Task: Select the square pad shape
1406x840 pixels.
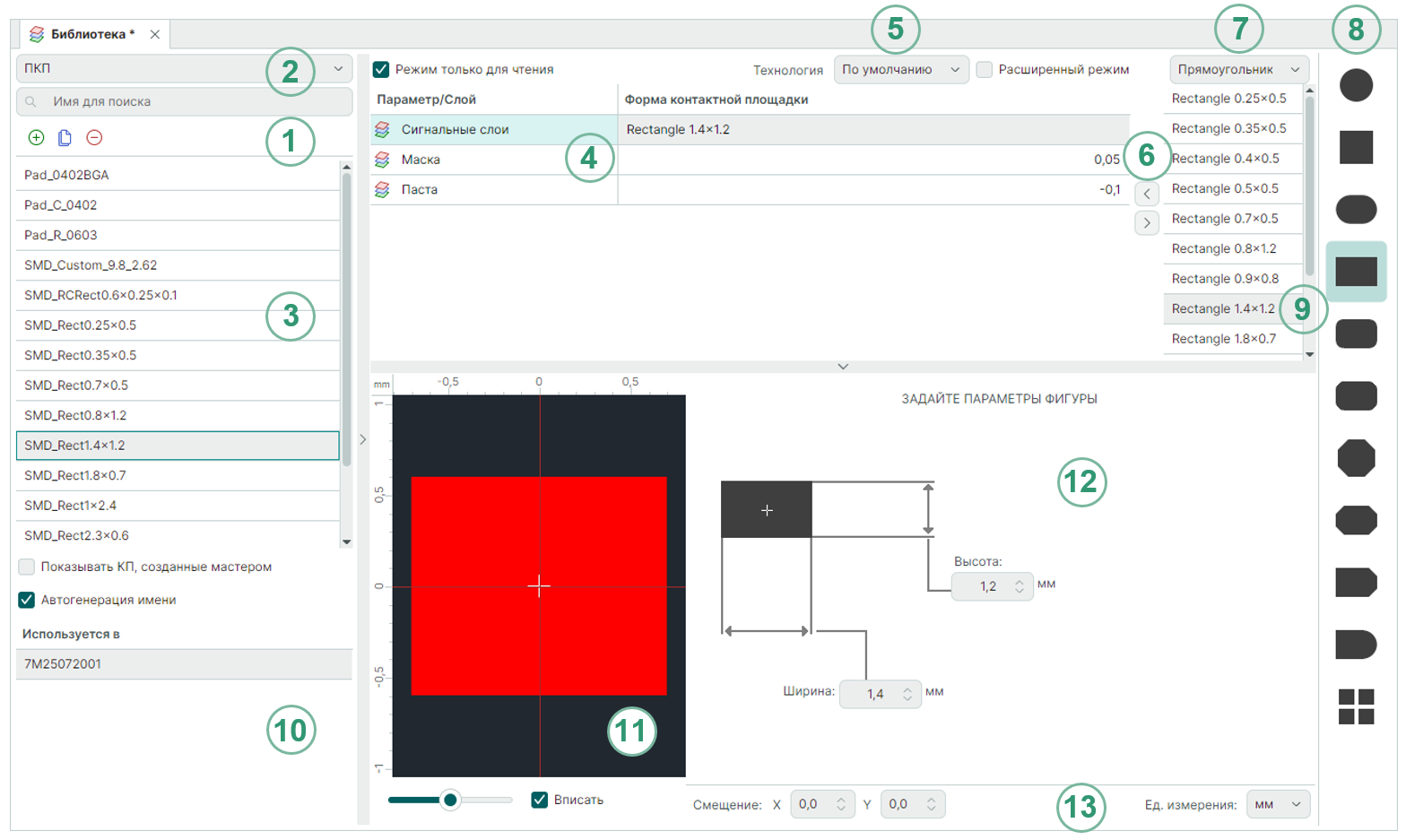Action: [1356, 147]
